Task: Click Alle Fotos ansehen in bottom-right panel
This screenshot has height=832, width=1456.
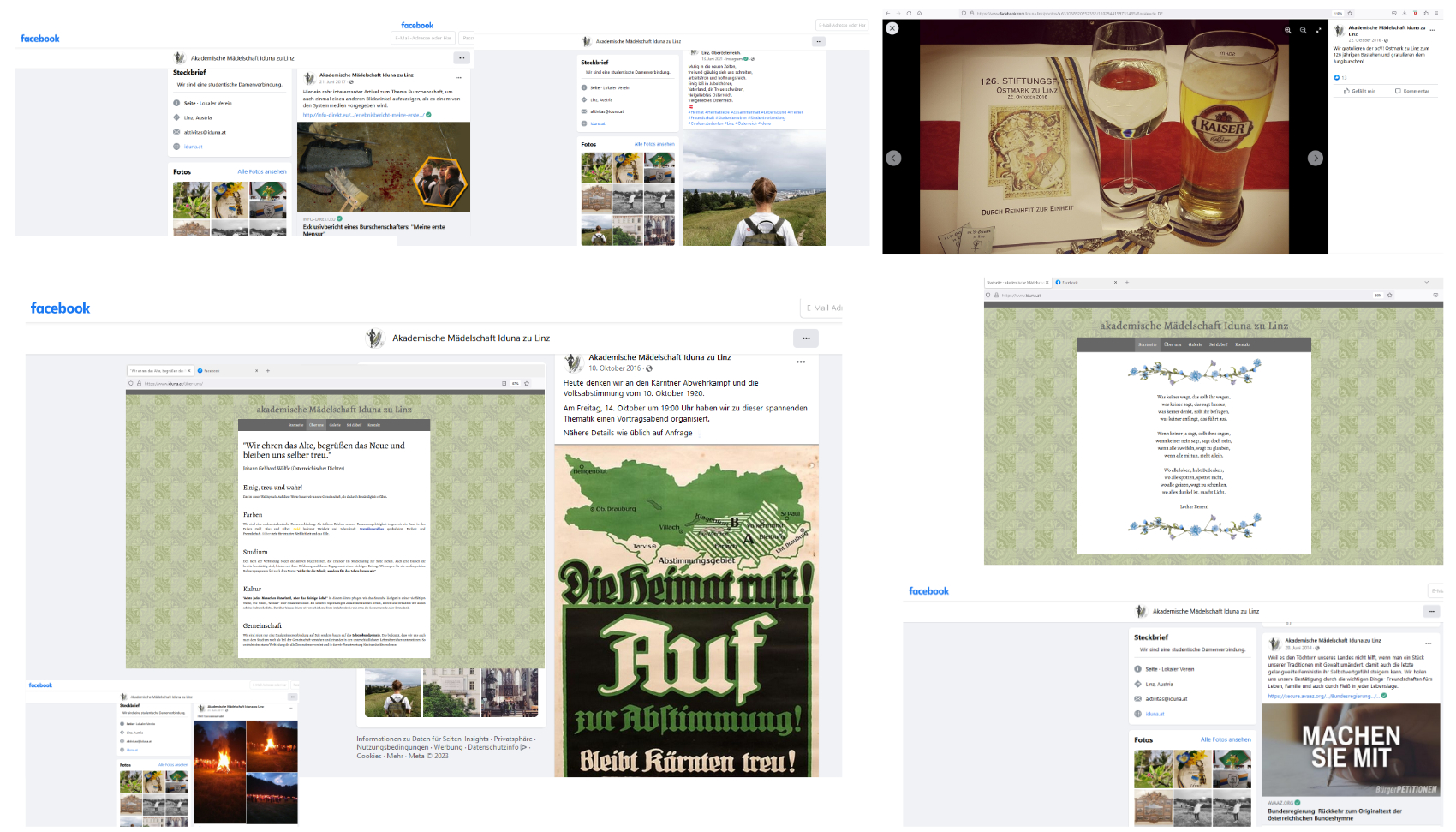Action: pos(1225,739)
